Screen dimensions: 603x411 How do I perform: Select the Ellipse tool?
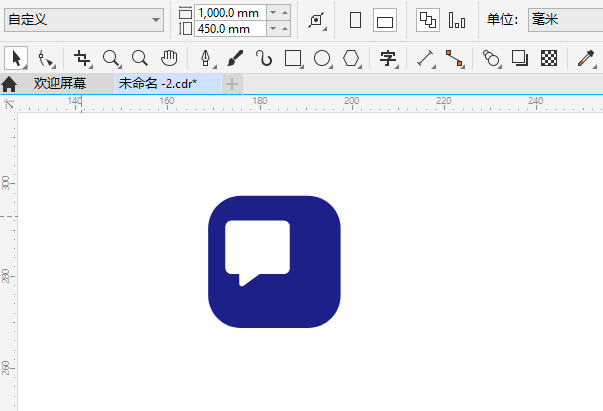click(x=322, y=58)
